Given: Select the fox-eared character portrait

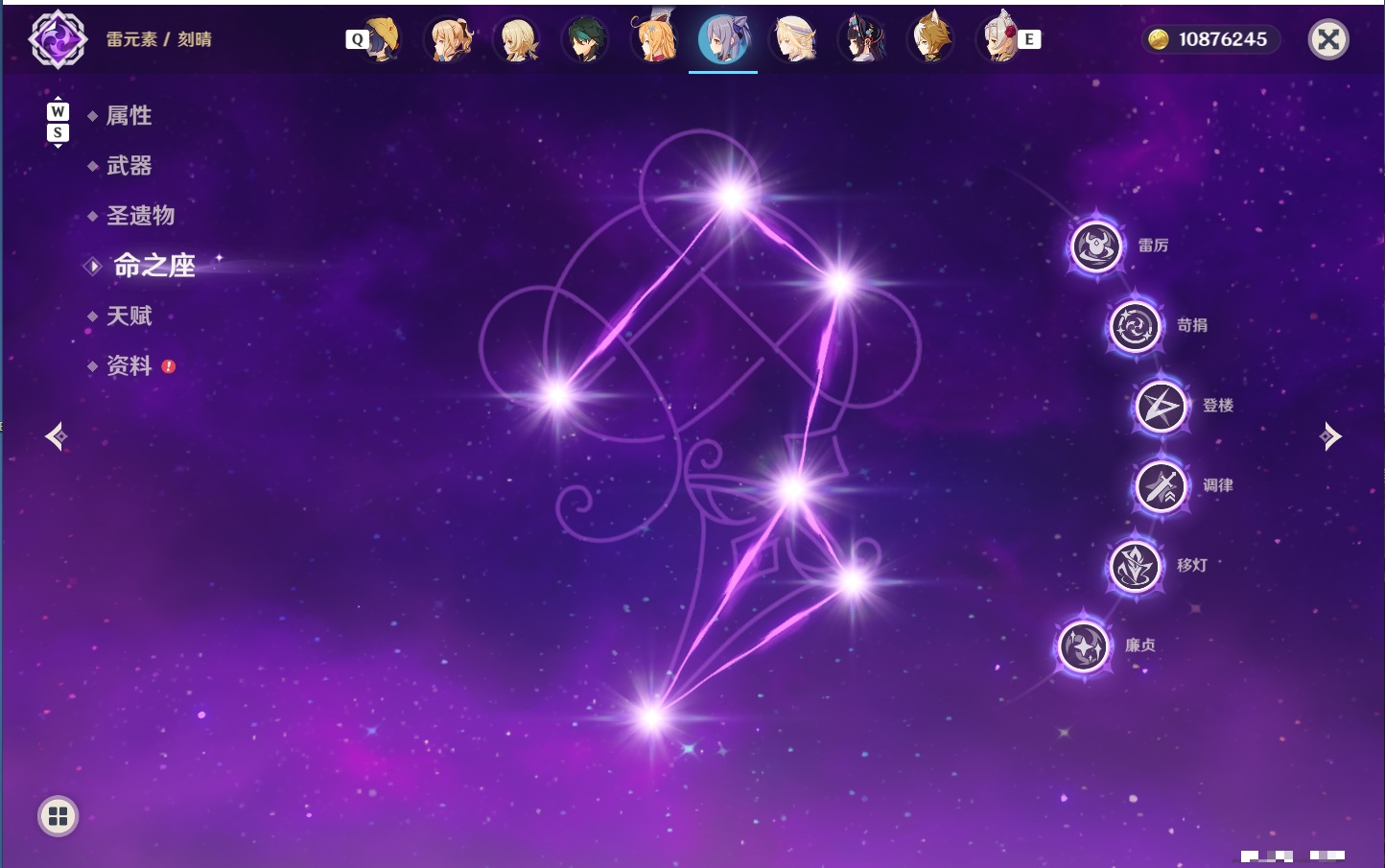Looking at the screenshot, I should tap(930, 38).
